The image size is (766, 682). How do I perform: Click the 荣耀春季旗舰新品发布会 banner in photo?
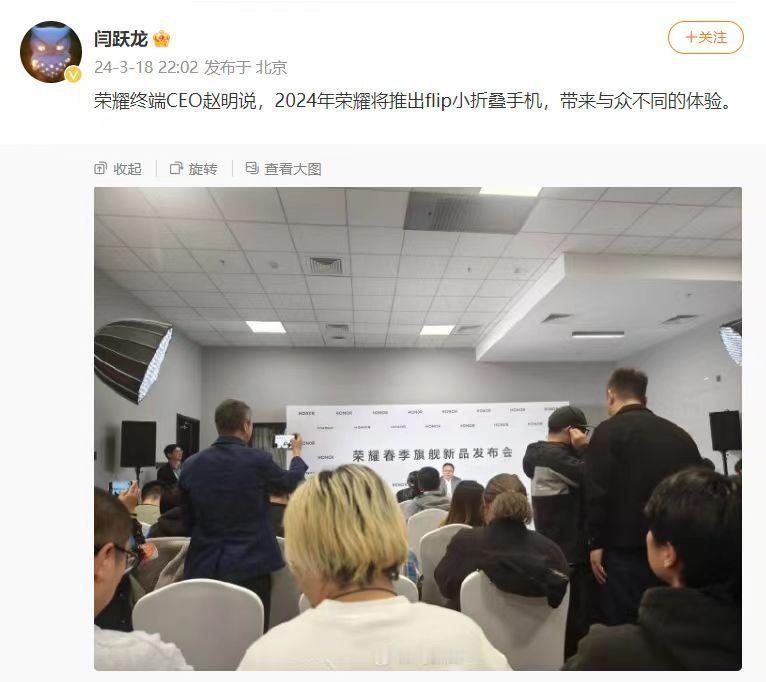click(x=432, y=454)
